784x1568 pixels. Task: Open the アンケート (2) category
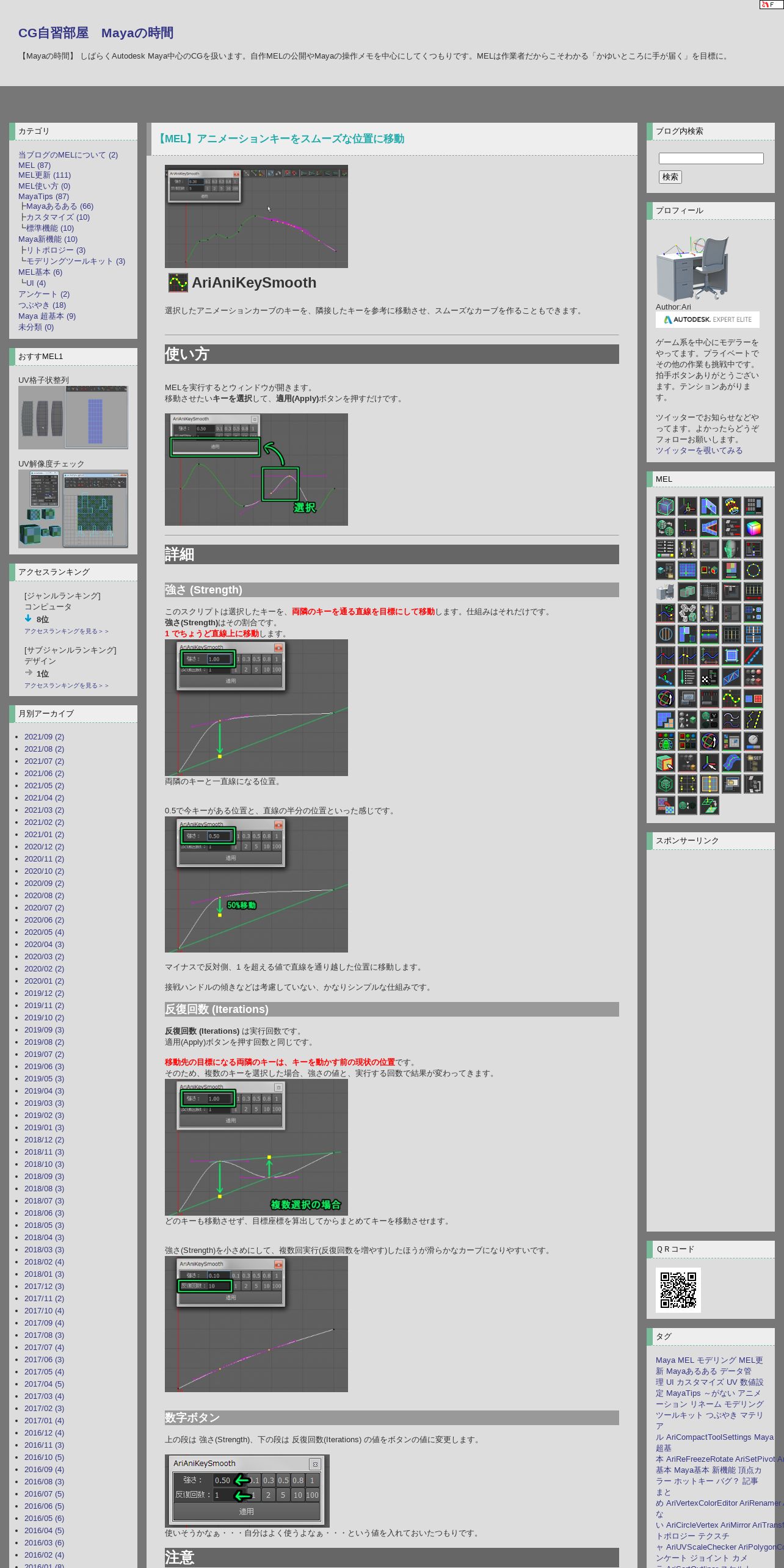[44, 294]
